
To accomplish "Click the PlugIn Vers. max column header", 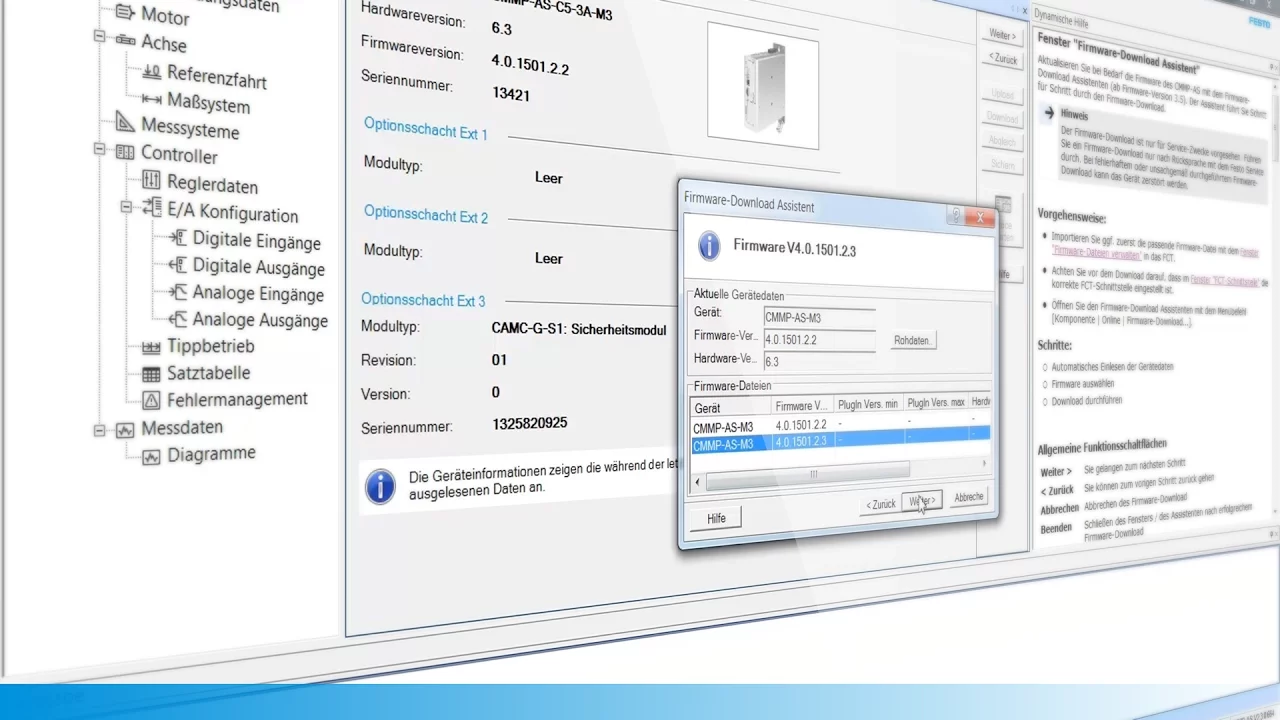I will click(935, 402).
